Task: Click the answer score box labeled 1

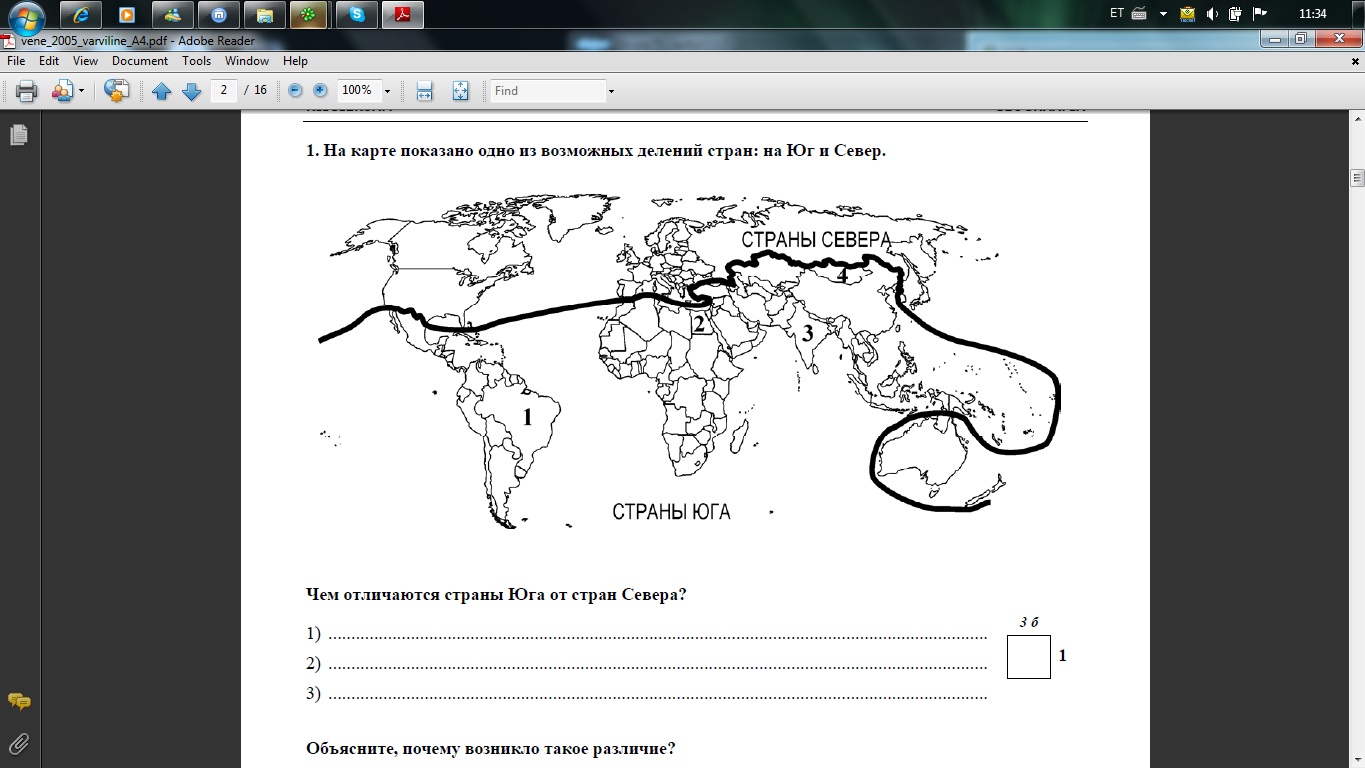Action: coord(1029,657)
